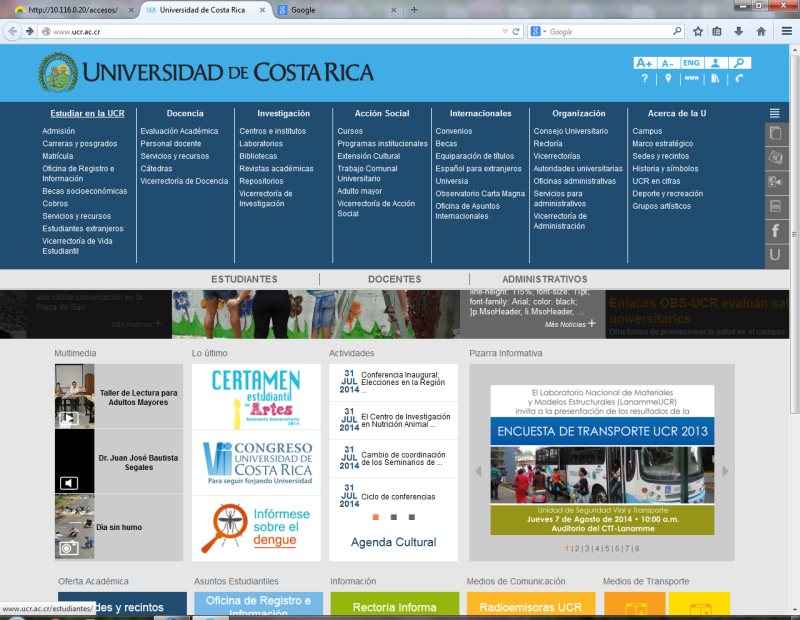This screenshot has width=800, height=620.
Task: Click the first gray sidebar document icon
Action: [x=776, y=134]
